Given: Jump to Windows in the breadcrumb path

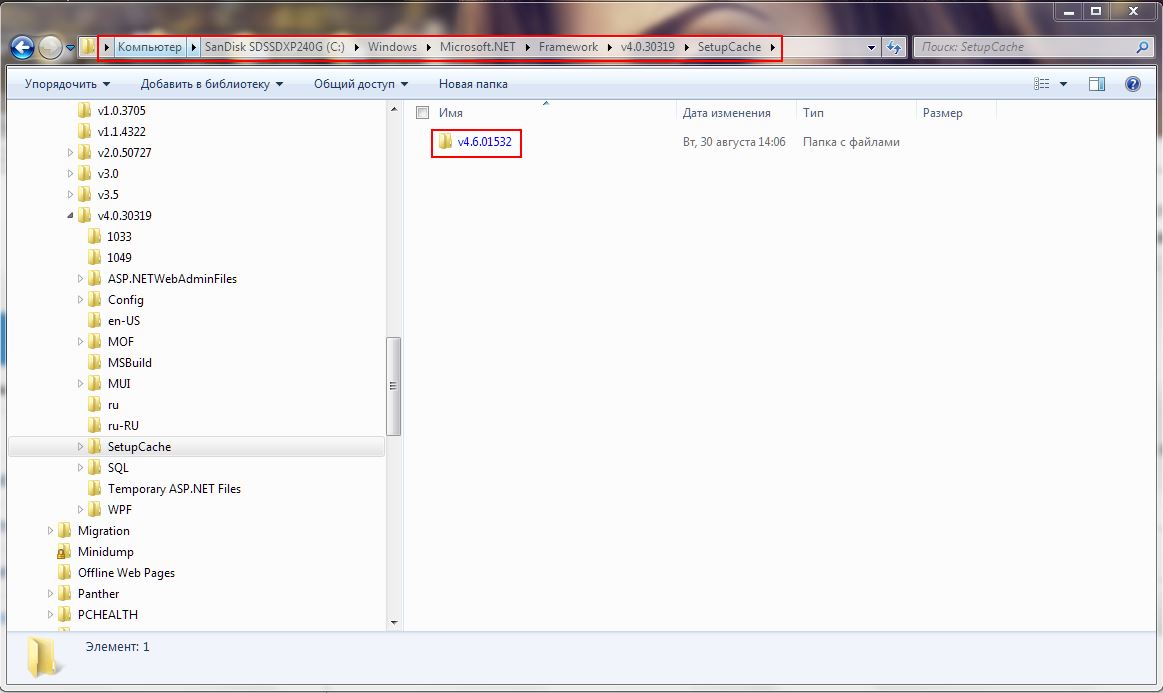Looking at the screenshot, I should coord(392,47).
